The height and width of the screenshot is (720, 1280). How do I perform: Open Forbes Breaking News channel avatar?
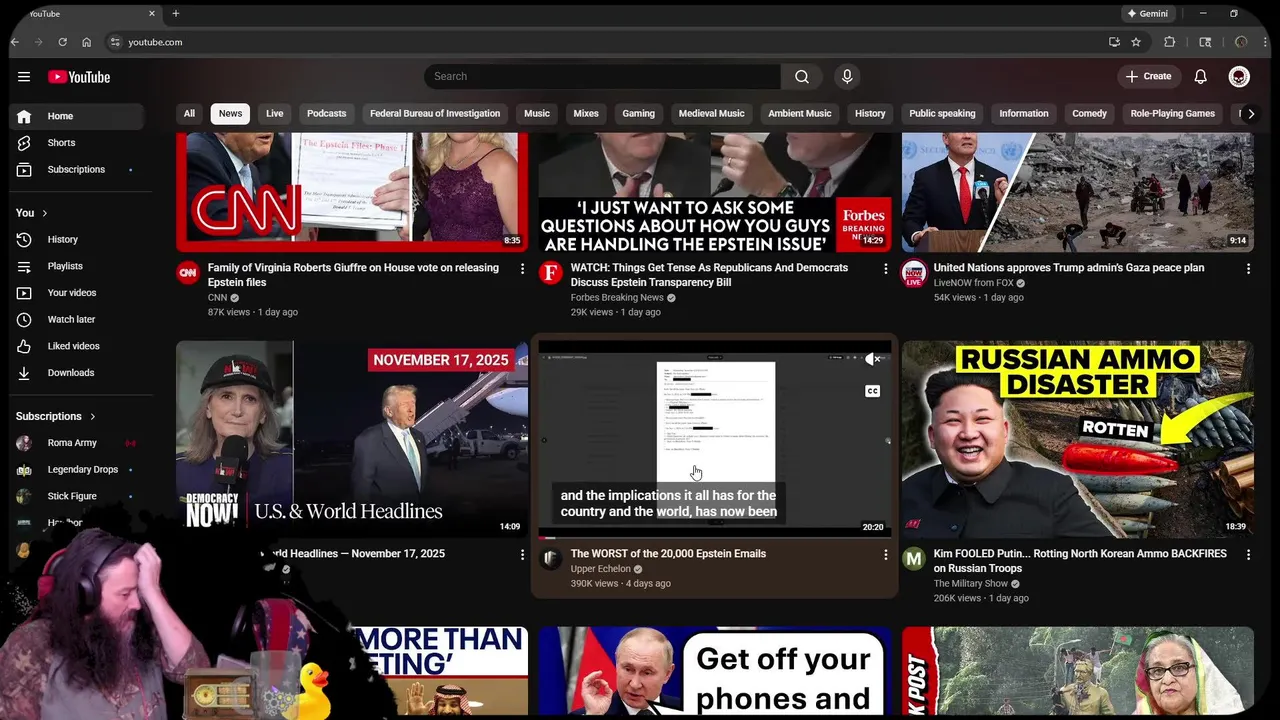point(551,273)
